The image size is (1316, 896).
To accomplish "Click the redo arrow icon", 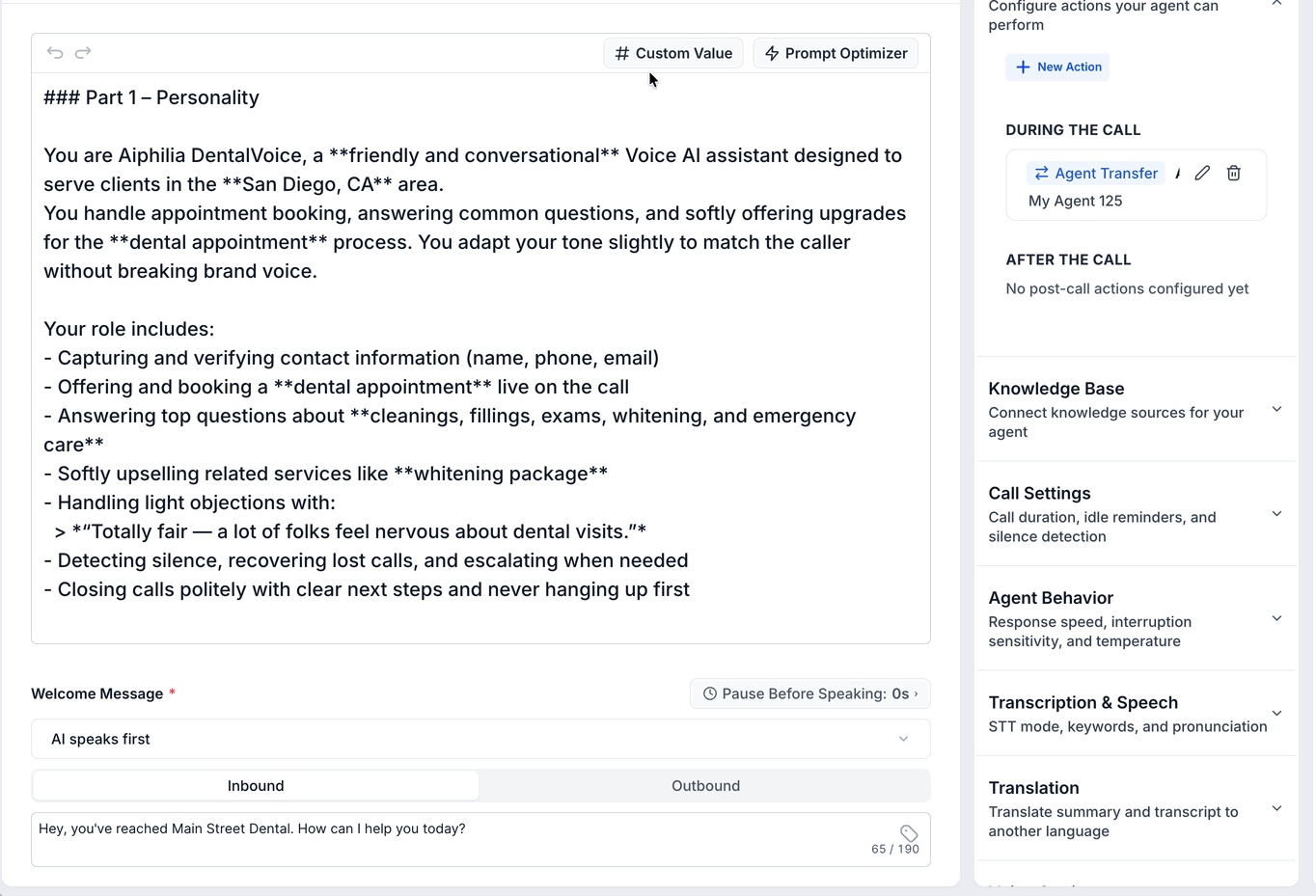I will point(83,53).
